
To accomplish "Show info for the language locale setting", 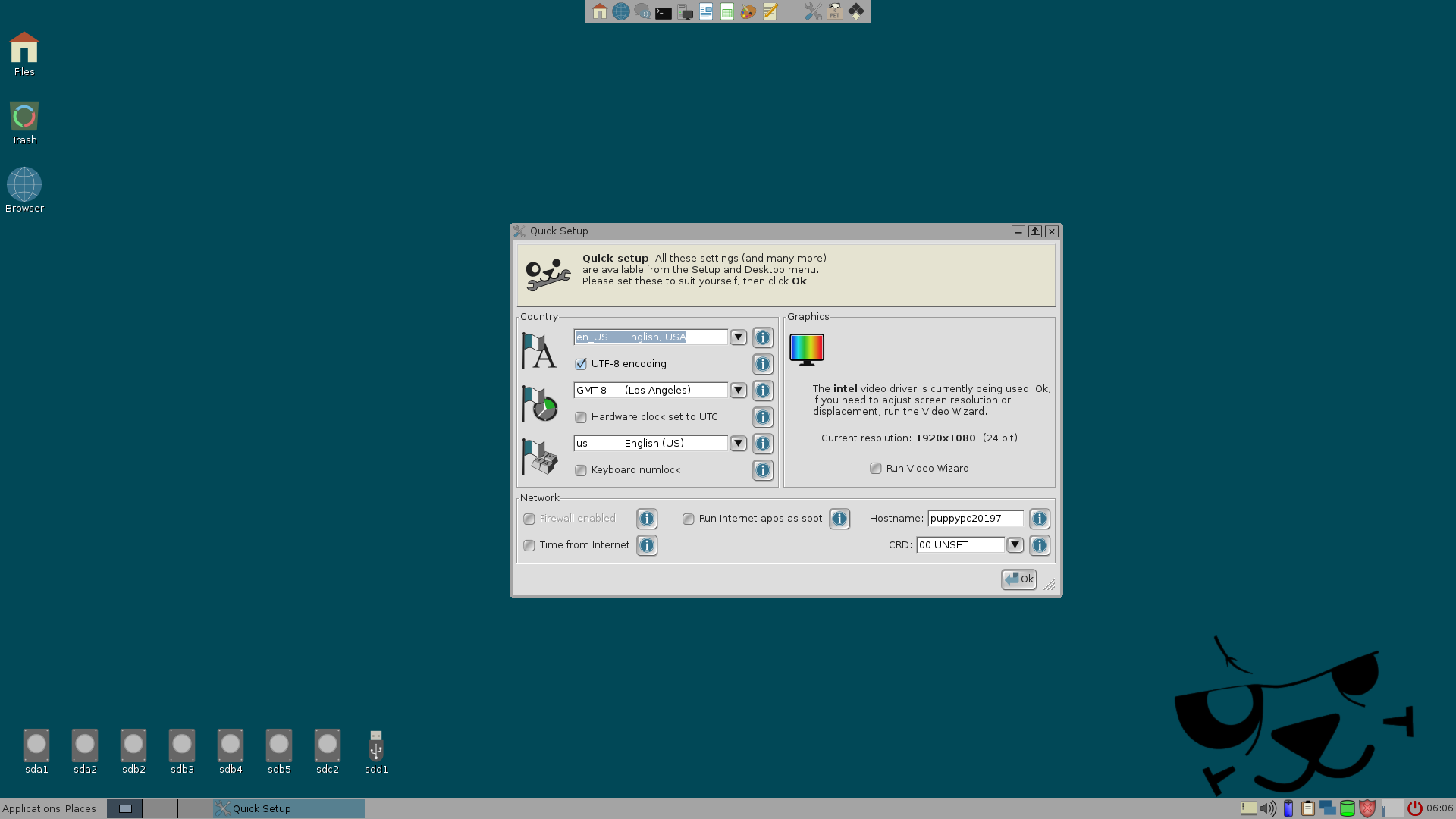I will [x=763, y=337].
